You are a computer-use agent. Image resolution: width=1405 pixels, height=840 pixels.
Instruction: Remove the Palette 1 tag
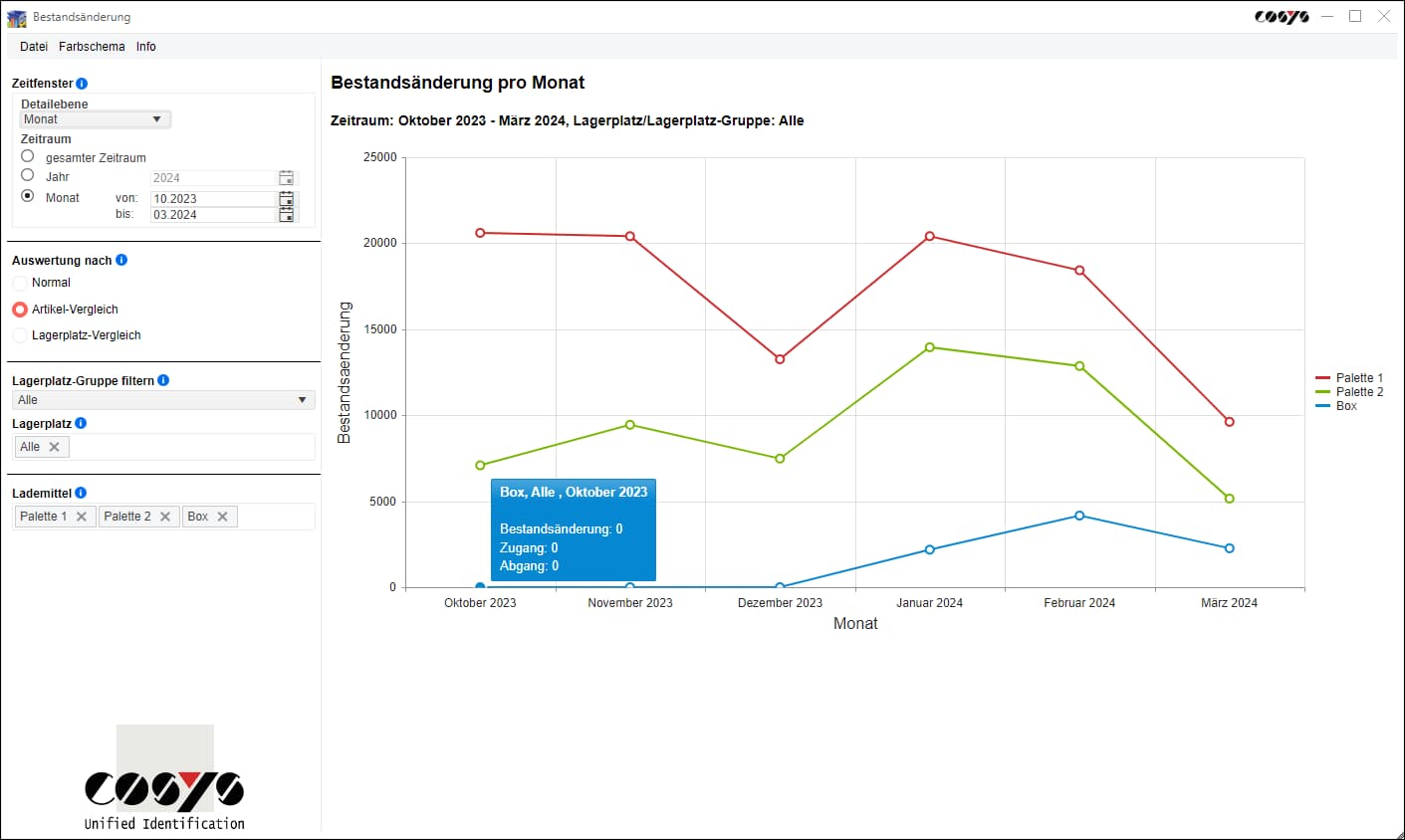[82, 517]
